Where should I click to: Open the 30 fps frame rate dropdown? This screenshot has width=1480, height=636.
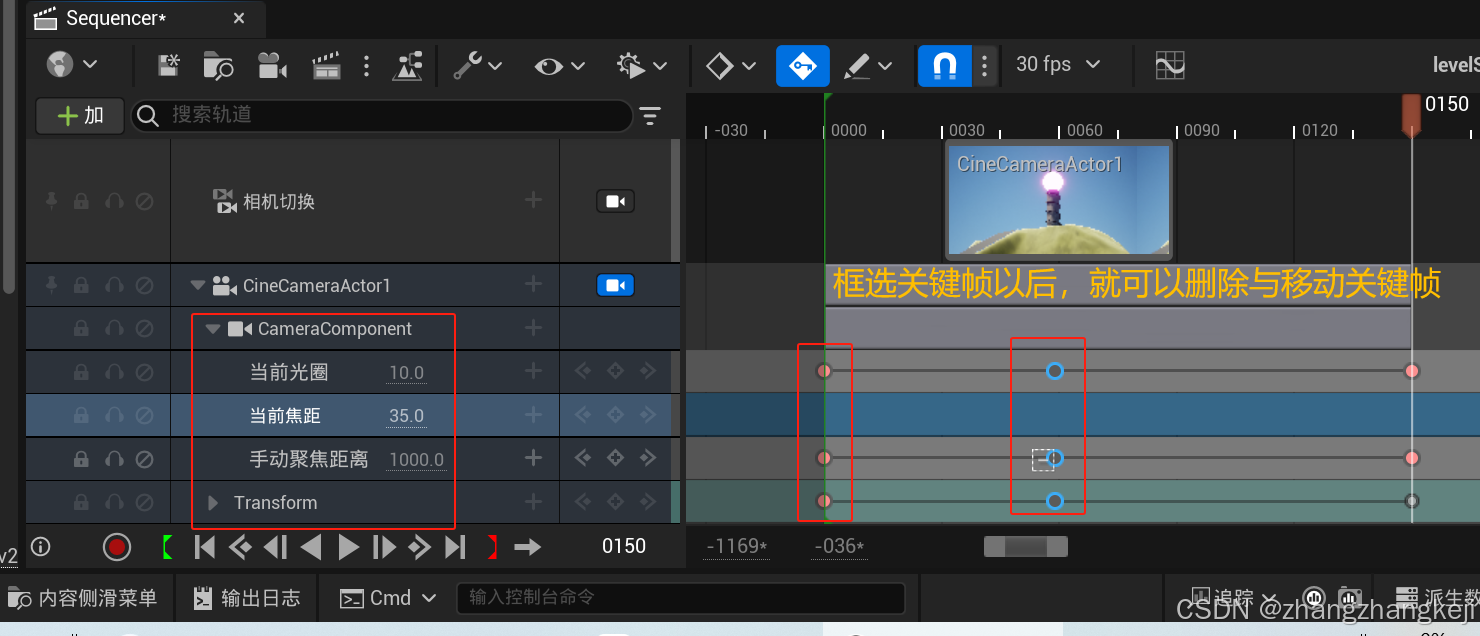pos(1057,64)
